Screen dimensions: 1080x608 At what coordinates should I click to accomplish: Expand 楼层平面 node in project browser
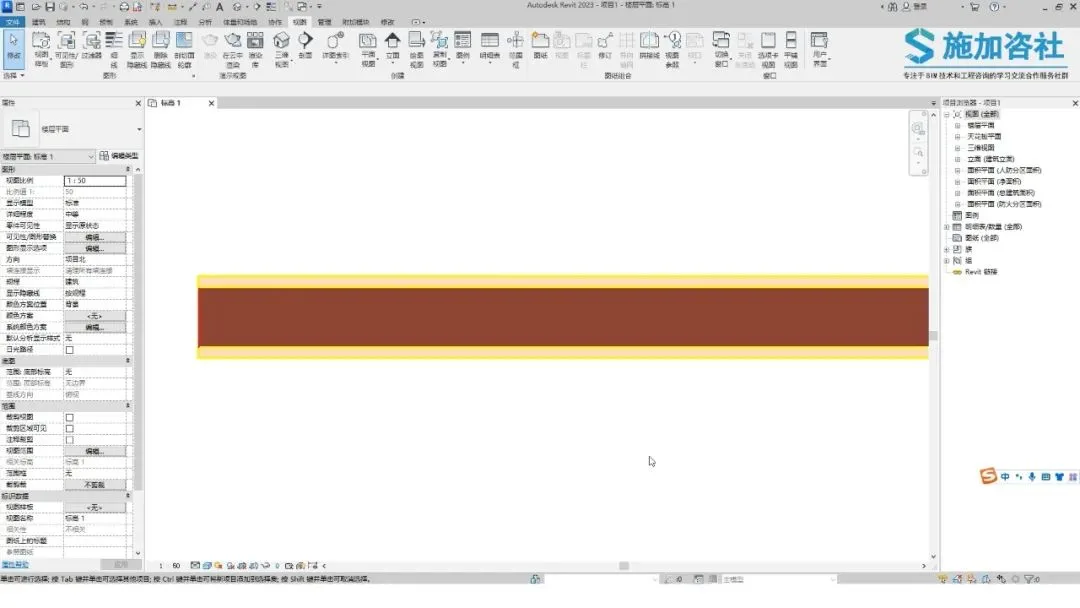click(957, 125)
